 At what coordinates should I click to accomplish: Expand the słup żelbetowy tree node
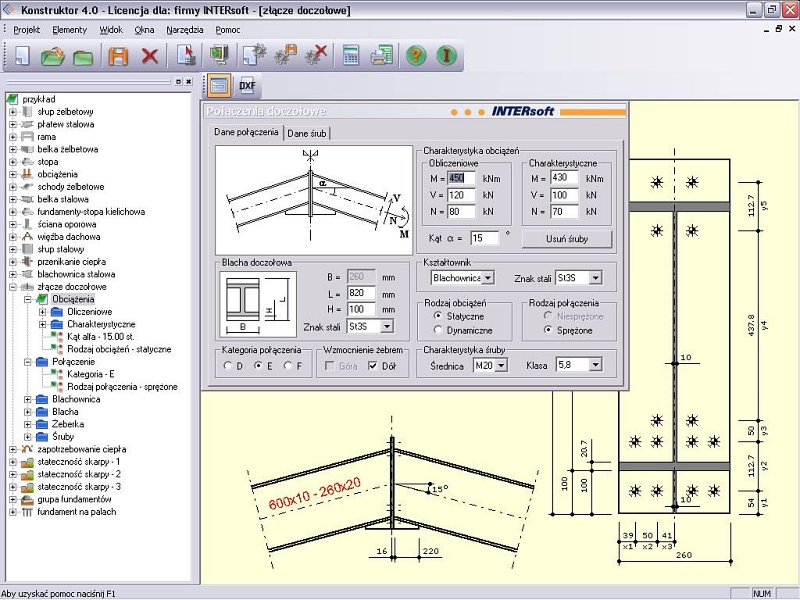coord(13,112)
